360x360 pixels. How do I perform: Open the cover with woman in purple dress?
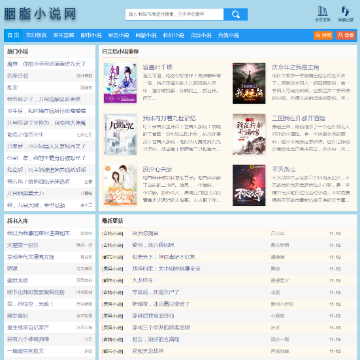coord(120,83)
